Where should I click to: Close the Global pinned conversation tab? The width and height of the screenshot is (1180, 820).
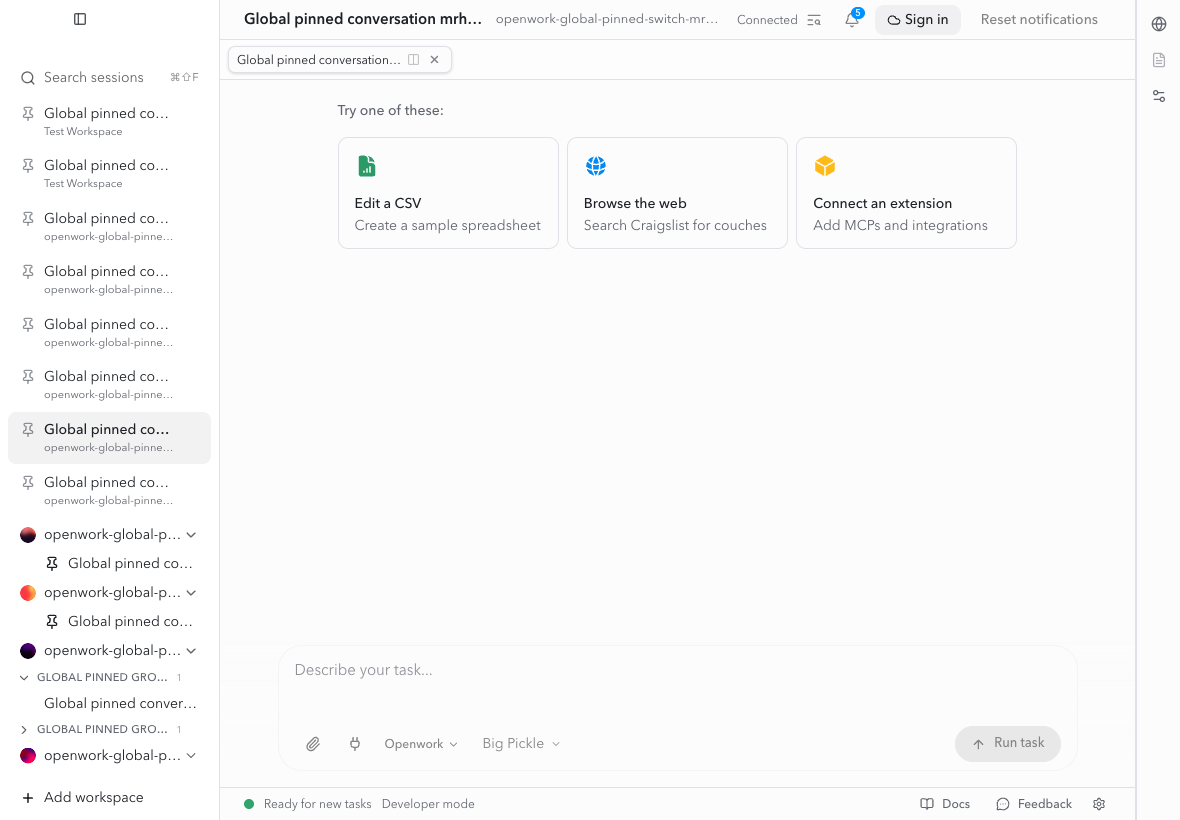434,59
